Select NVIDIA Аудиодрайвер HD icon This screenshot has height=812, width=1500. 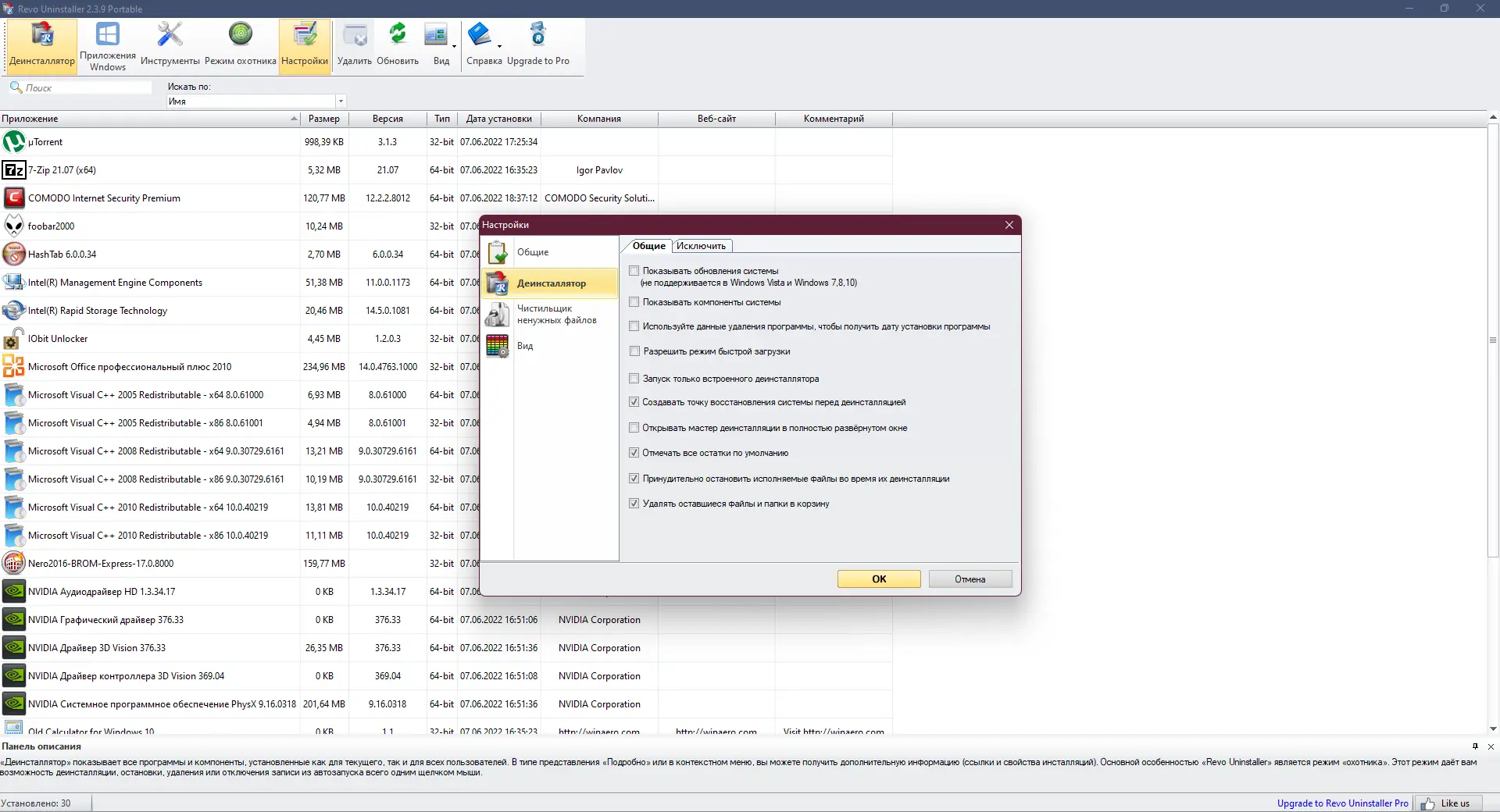[14, 592]
